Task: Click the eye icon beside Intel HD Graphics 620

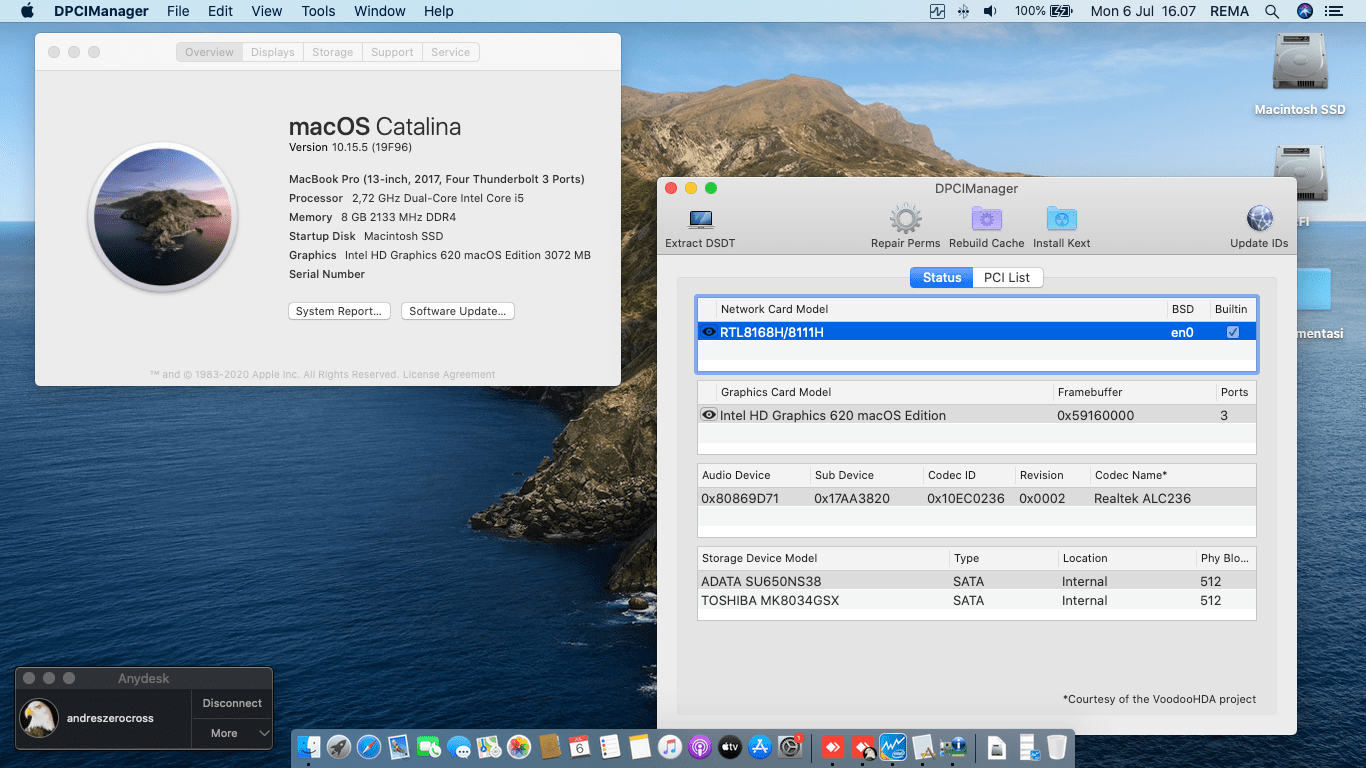Action: (x=709, y=415)
